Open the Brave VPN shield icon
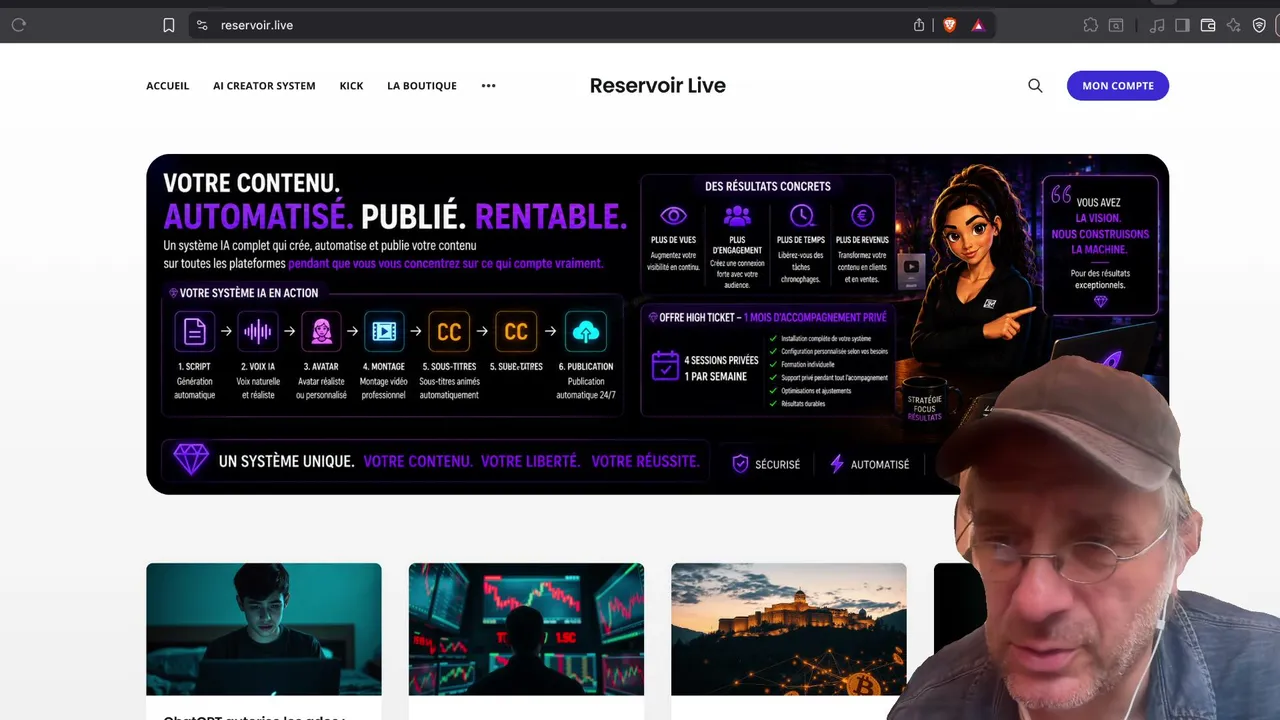 tap(1259, 25)
